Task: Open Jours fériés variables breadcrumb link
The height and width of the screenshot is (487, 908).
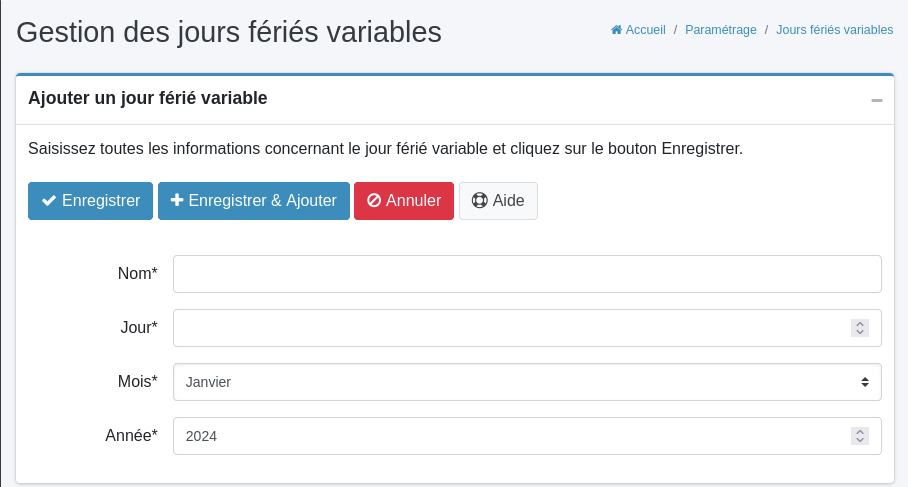Action: (835, 30)
